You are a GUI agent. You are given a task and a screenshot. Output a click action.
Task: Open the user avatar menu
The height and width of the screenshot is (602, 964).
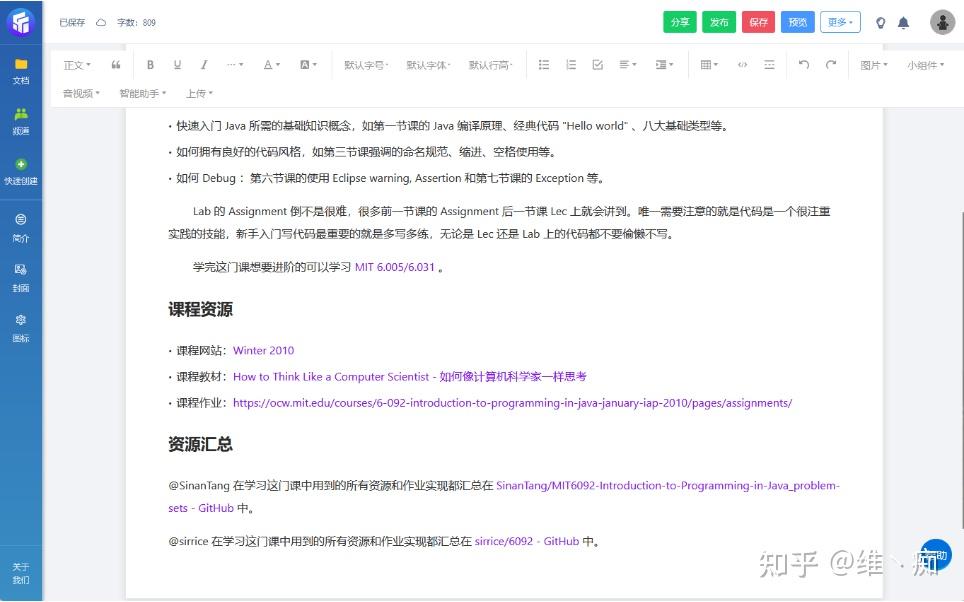(942, 23)
